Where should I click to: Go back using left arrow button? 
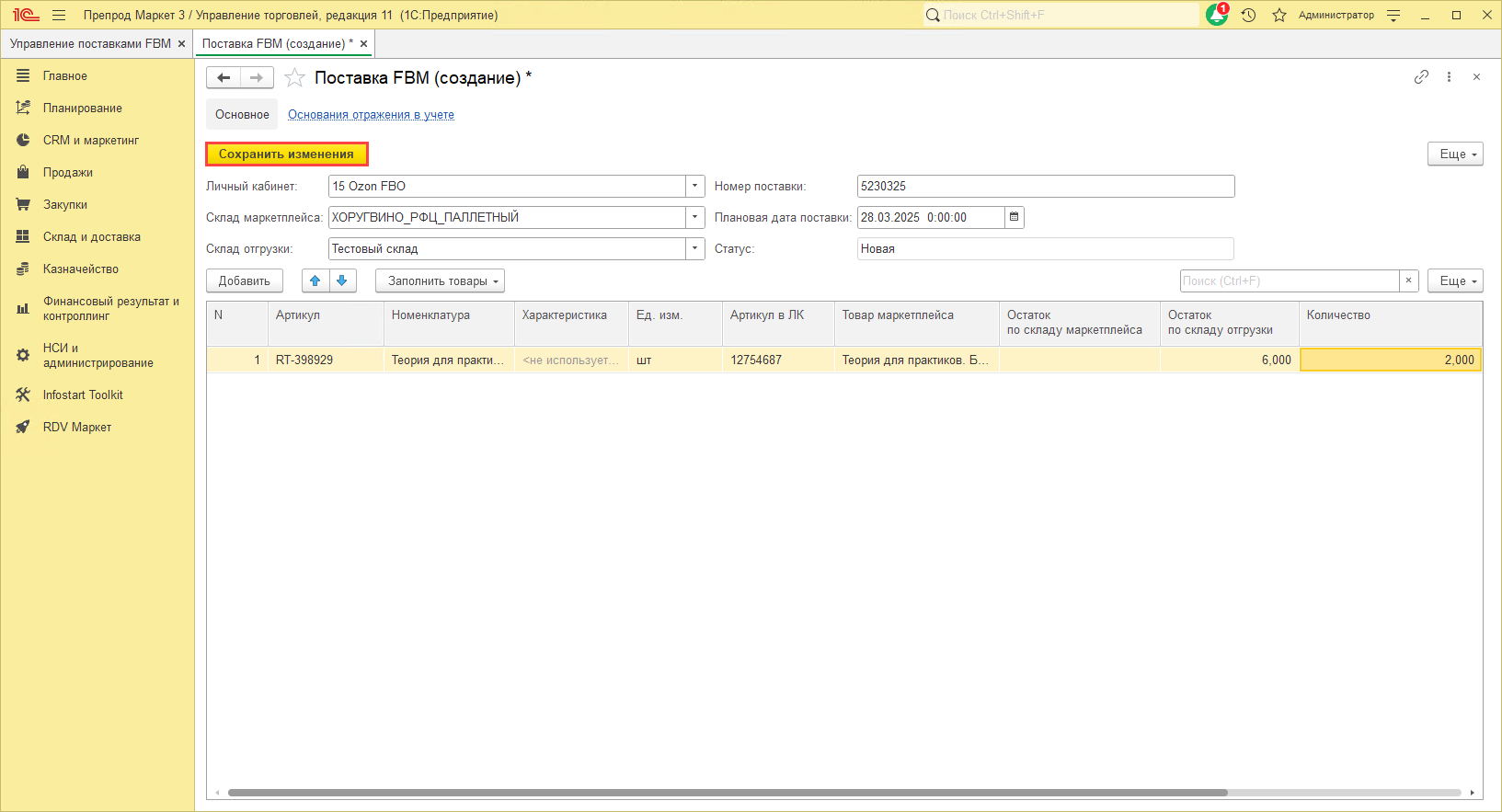click(224, 78)
